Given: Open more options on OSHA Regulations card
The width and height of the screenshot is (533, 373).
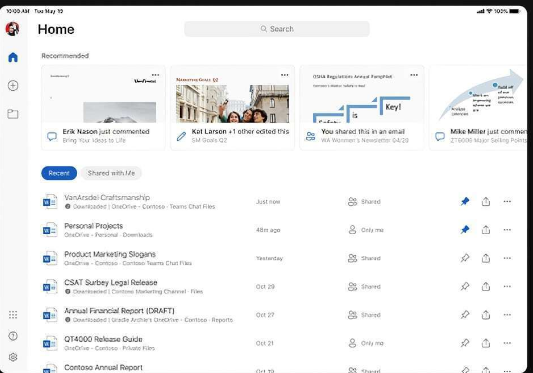Looking at the screenshot, I should point(414,75).
